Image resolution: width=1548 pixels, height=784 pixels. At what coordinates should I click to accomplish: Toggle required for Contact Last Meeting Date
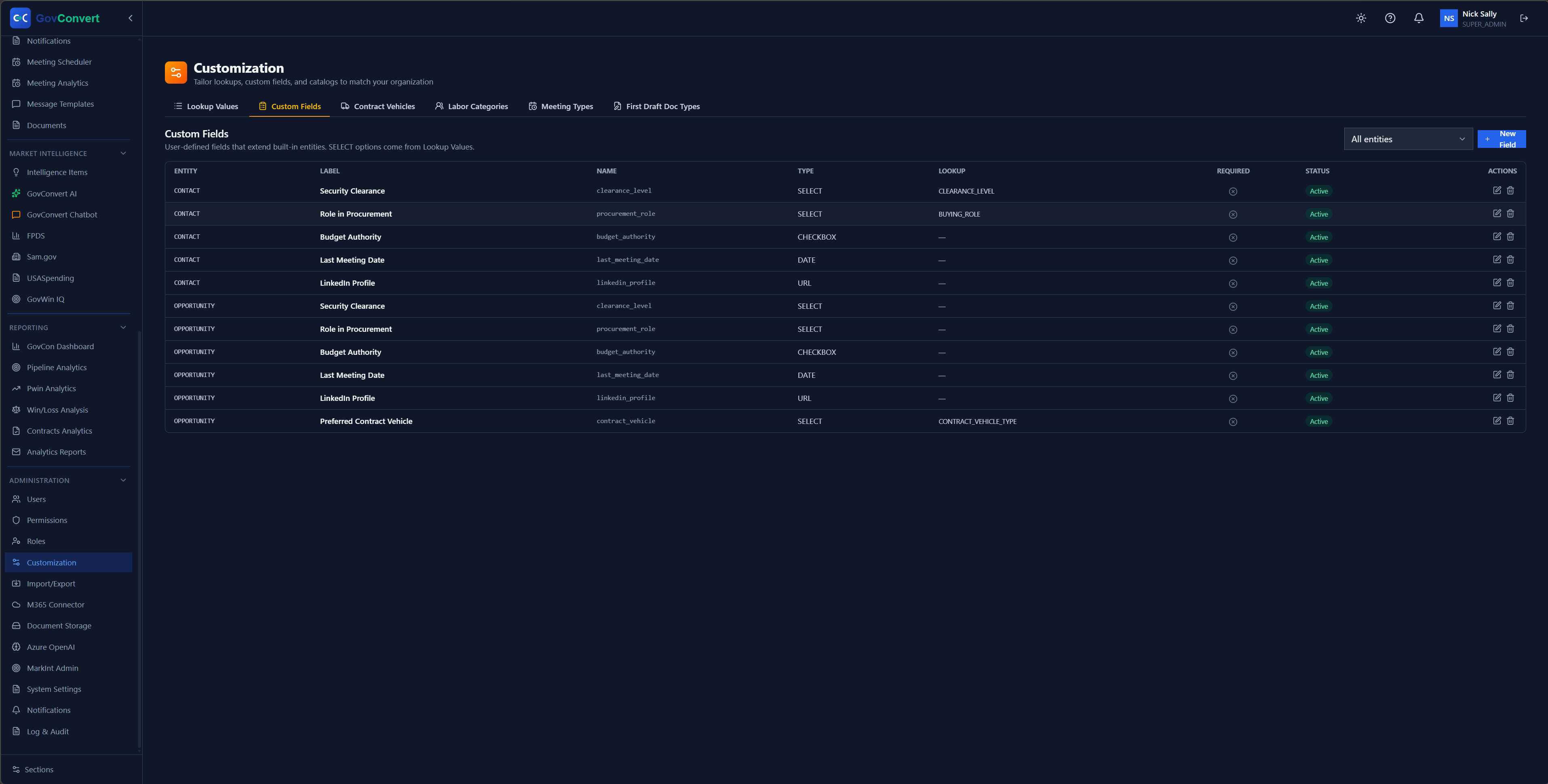click(x=1233, y=260)
